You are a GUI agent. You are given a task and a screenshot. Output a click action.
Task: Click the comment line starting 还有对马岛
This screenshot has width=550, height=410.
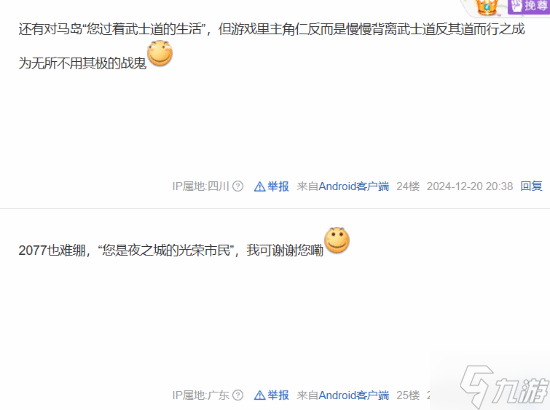271,29
